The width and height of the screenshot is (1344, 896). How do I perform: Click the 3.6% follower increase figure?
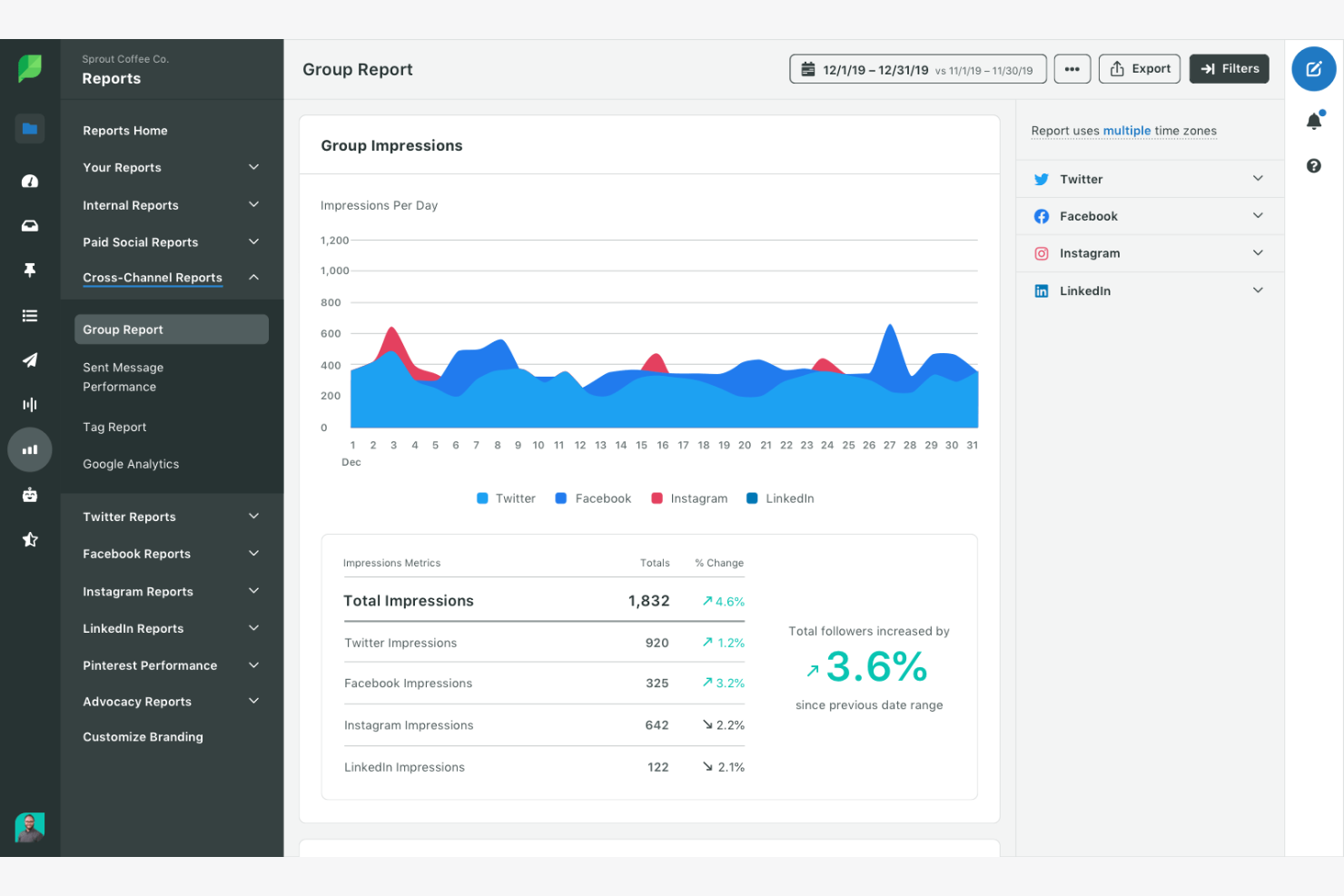876,667
